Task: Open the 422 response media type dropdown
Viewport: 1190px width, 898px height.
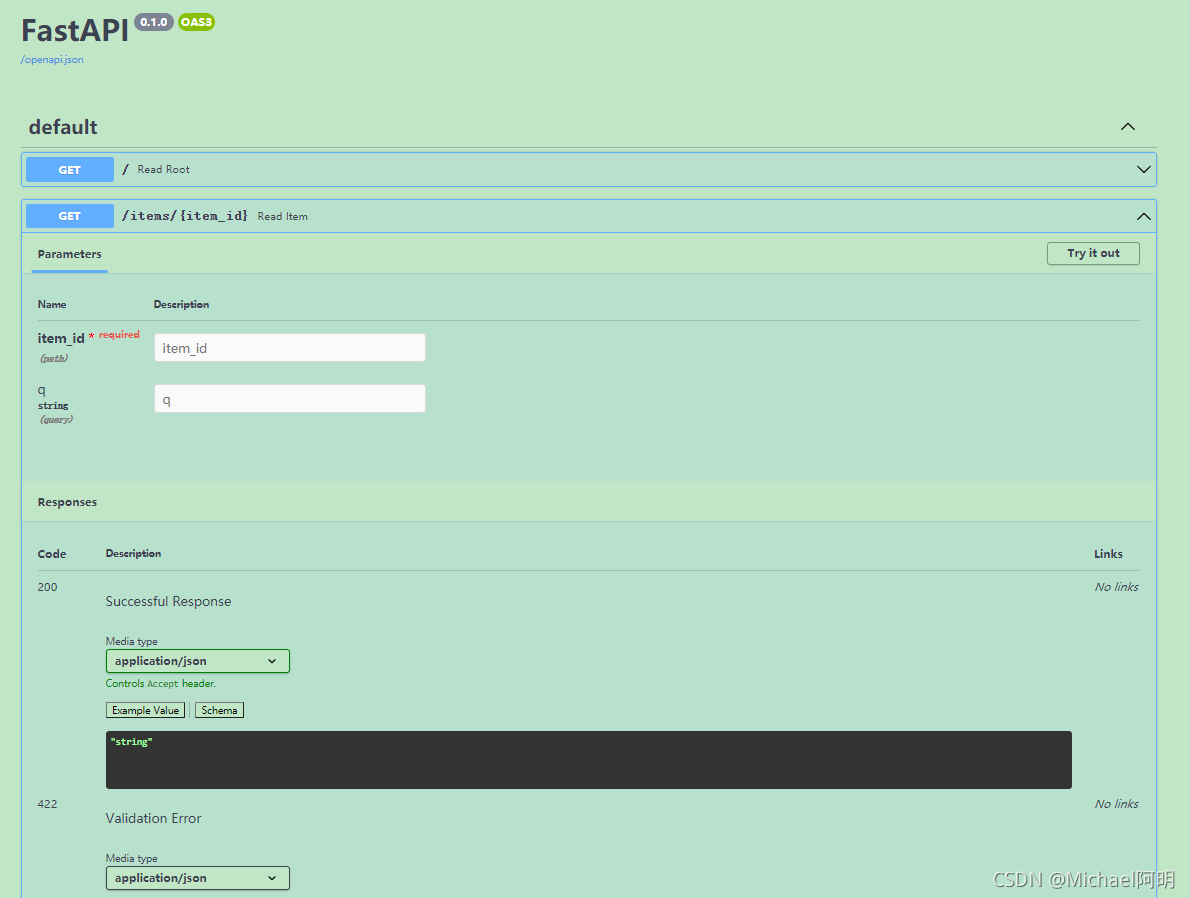Action: tap(197, 878)
